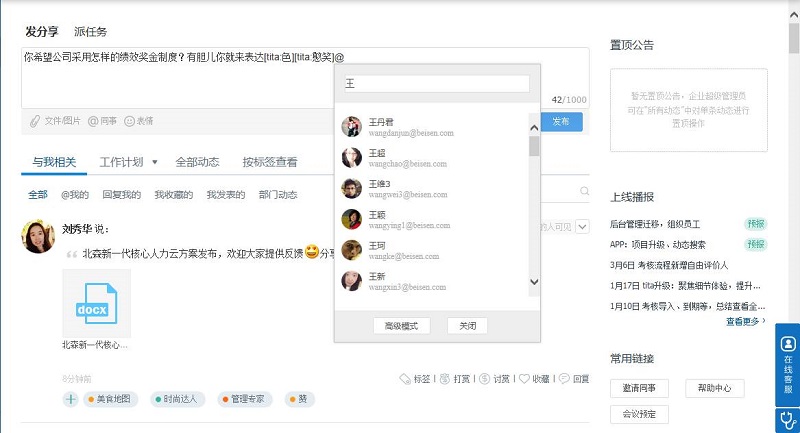Switch to the 全部动态 tab

(x=197, y=161)
